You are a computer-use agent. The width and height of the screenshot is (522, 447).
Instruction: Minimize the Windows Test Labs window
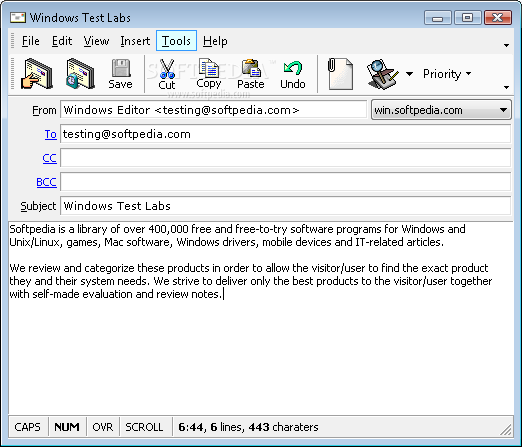point(437,18)
